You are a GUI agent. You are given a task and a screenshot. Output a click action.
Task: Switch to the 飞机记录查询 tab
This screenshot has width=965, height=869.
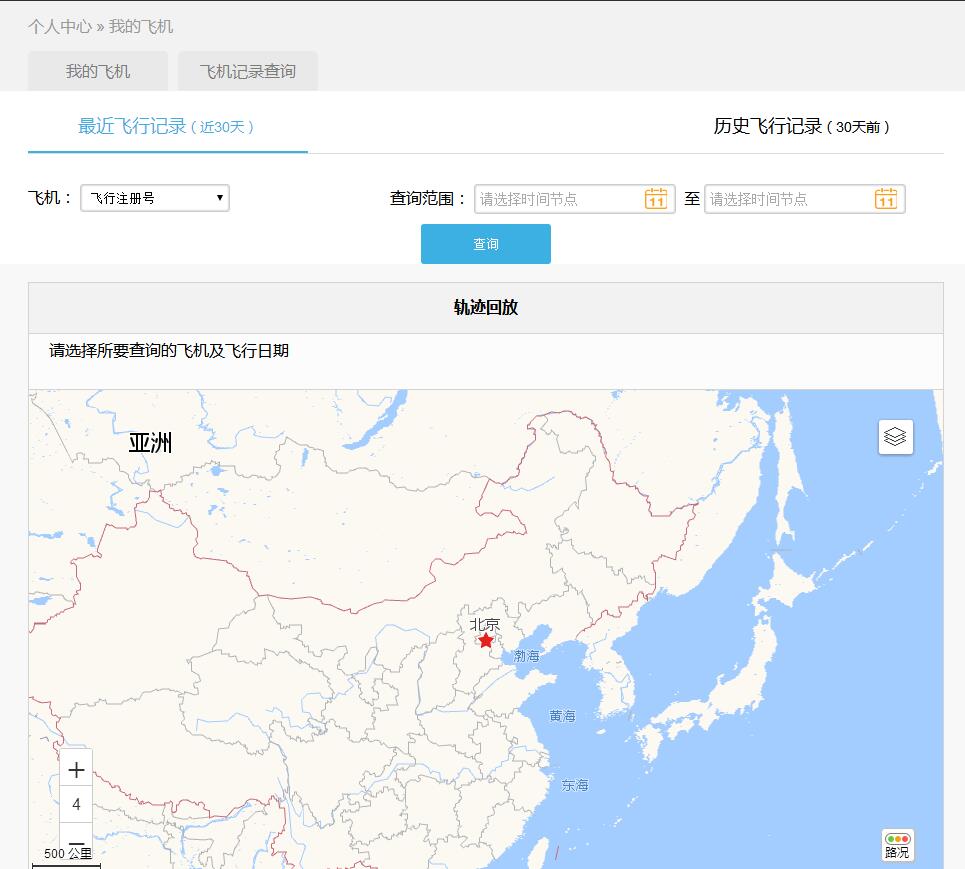[247, 71]
